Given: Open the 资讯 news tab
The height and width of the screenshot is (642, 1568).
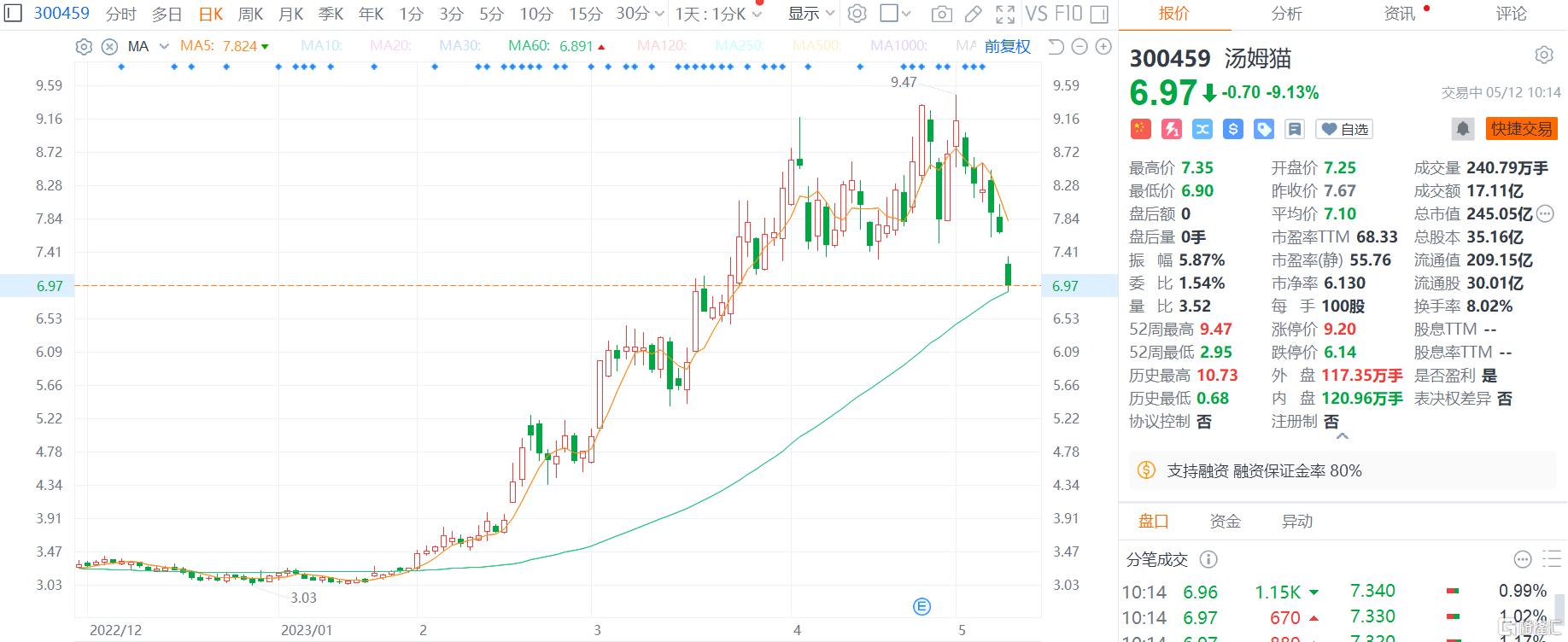Looking at the screenshot, I should click(1399, 14).
